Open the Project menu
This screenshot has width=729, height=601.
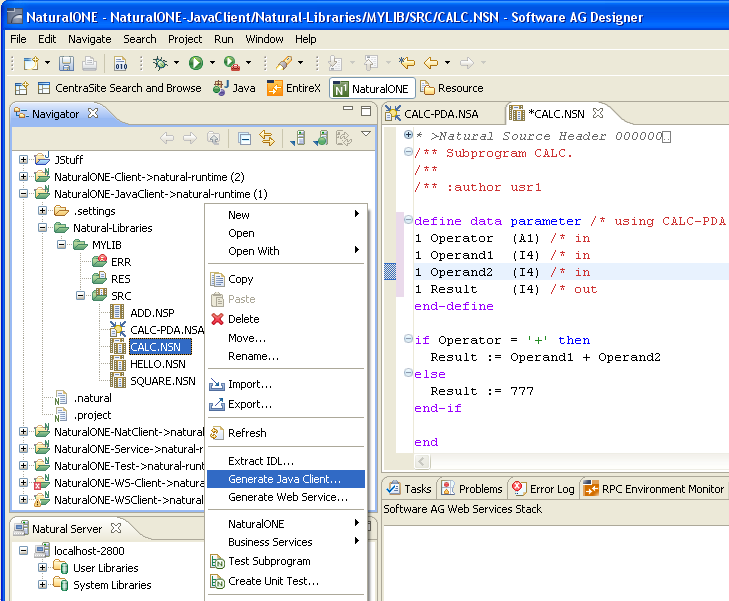pyautogui.click(x=185, y=39)
